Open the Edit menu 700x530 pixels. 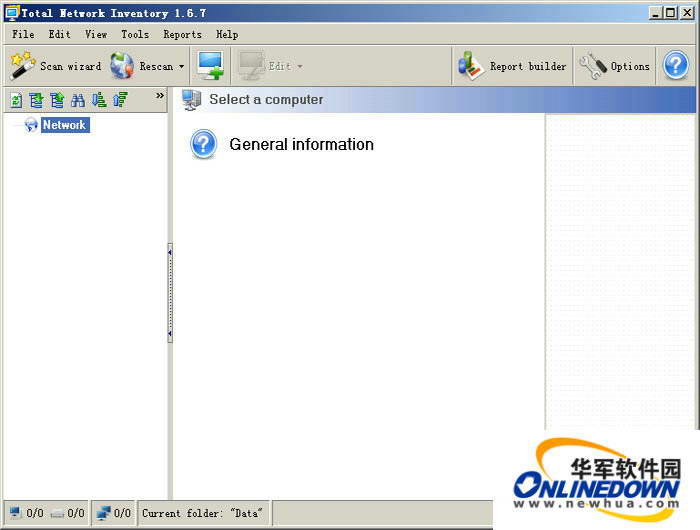[59, 34]
